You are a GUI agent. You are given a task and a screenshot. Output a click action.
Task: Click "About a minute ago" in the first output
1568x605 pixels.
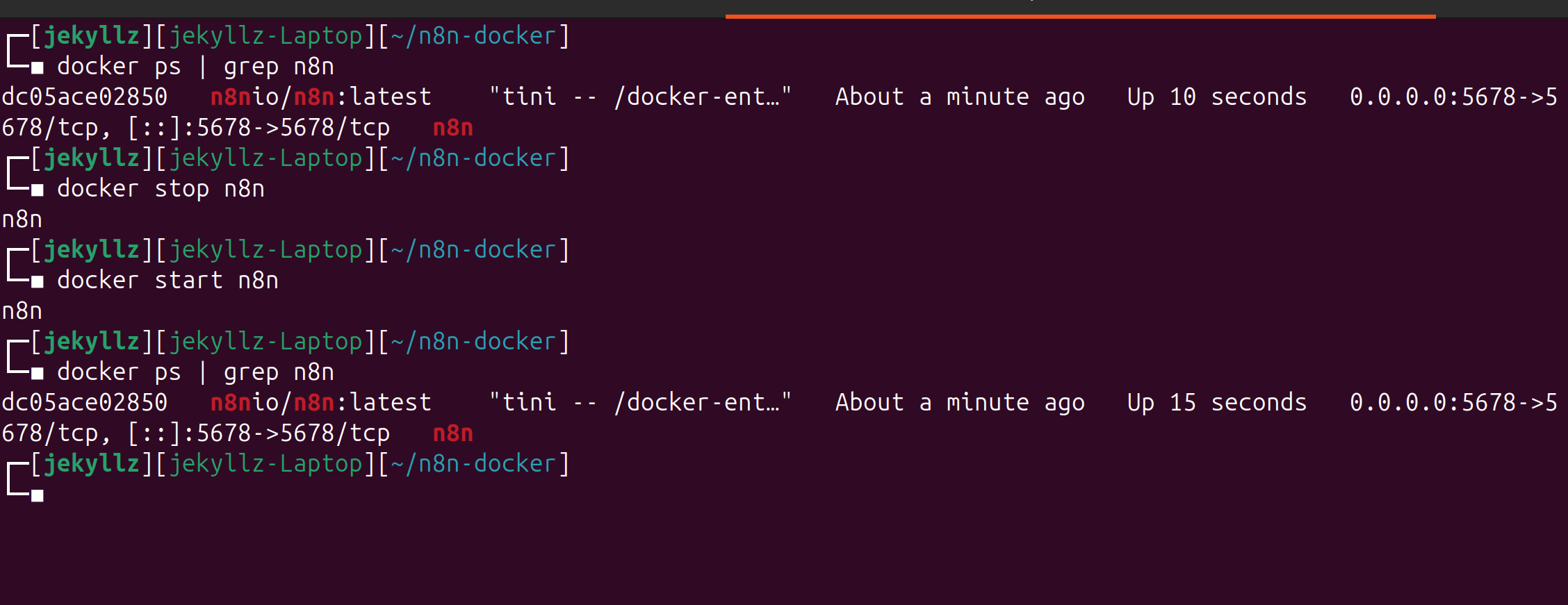coord(959,97)
